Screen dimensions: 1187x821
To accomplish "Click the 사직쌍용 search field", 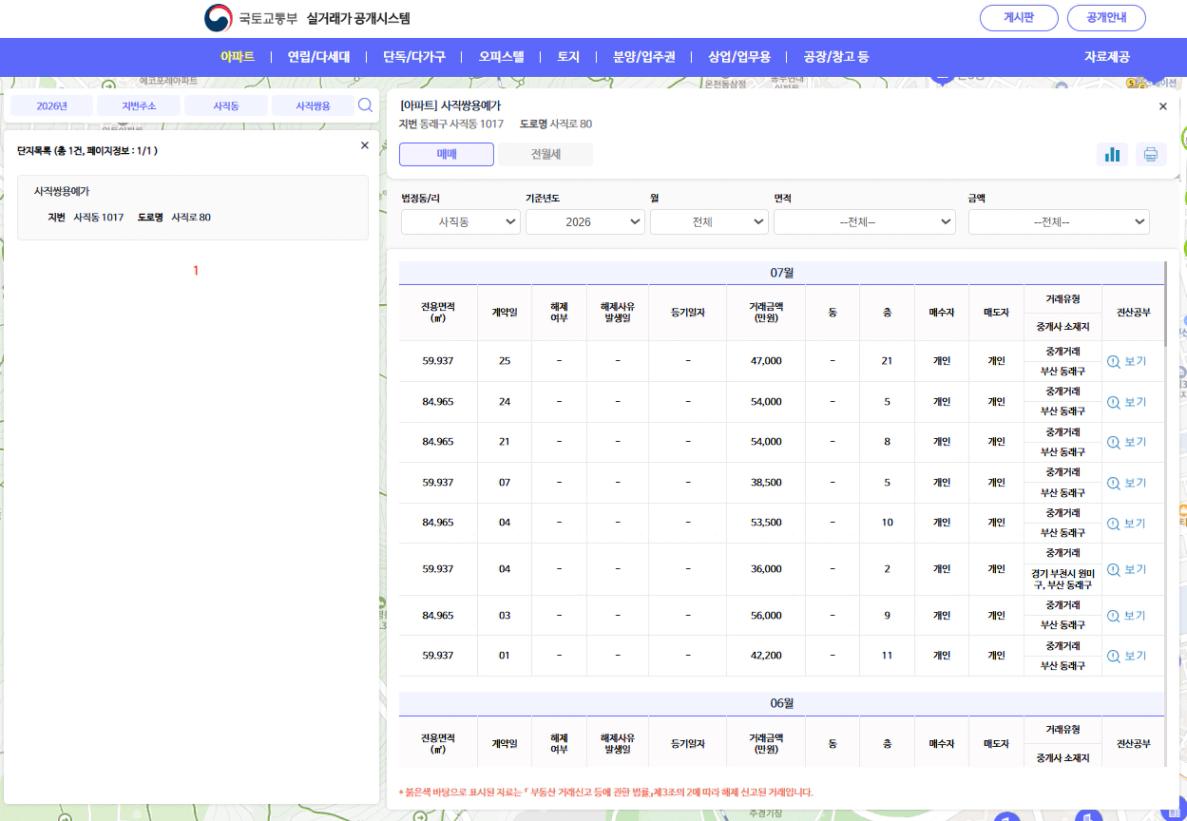I will (313, 106).
